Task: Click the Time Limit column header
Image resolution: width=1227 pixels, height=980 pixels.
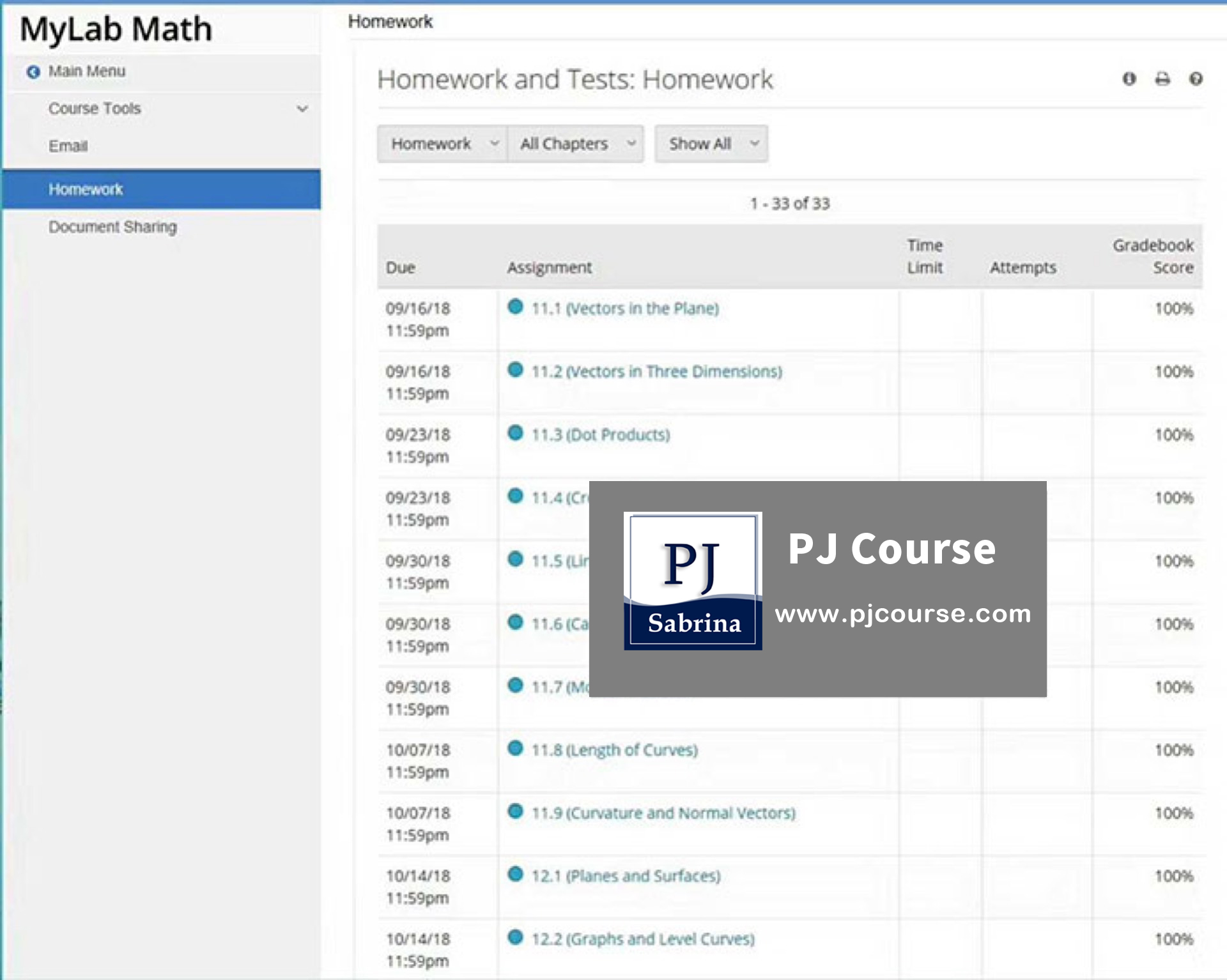Action: tap(925, 257)
